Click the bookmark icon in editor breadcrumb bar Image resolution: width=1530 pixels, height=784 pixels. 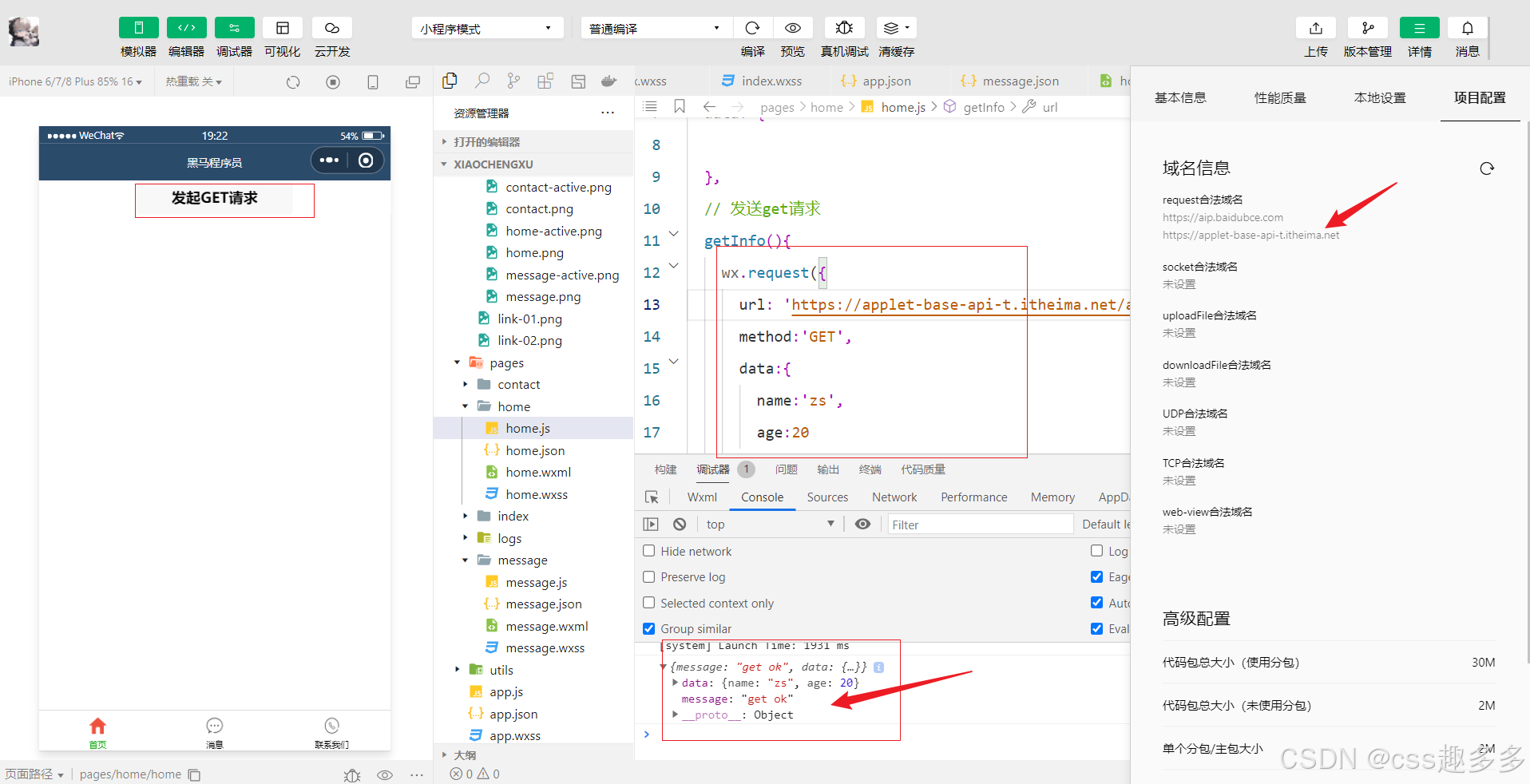pyautogui.click(x=680, y=106)
